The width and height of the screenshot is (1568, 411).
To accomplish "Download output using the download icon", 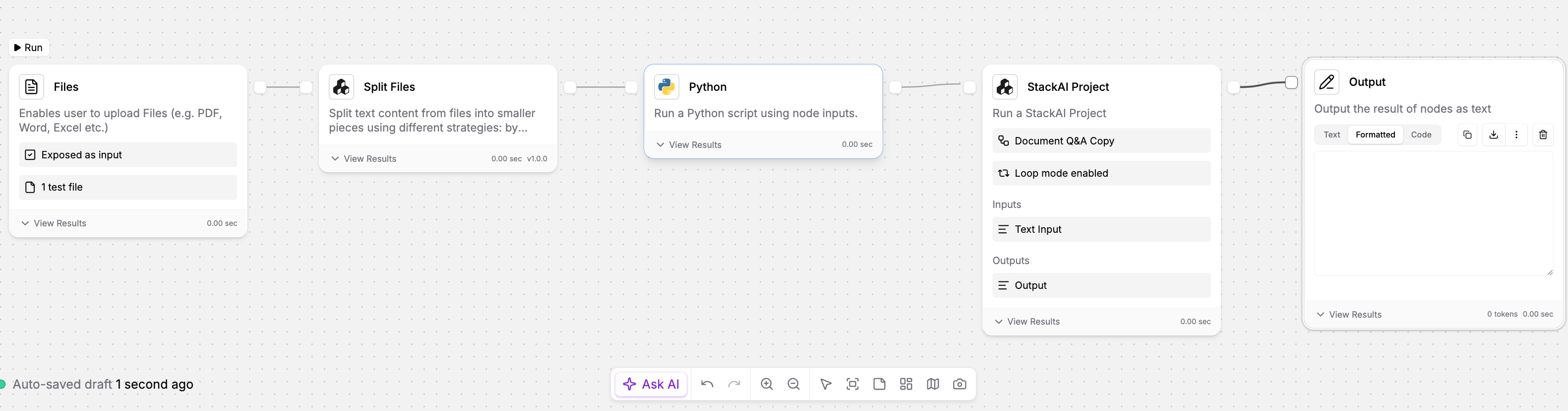I will click(x=1493, y=135).
